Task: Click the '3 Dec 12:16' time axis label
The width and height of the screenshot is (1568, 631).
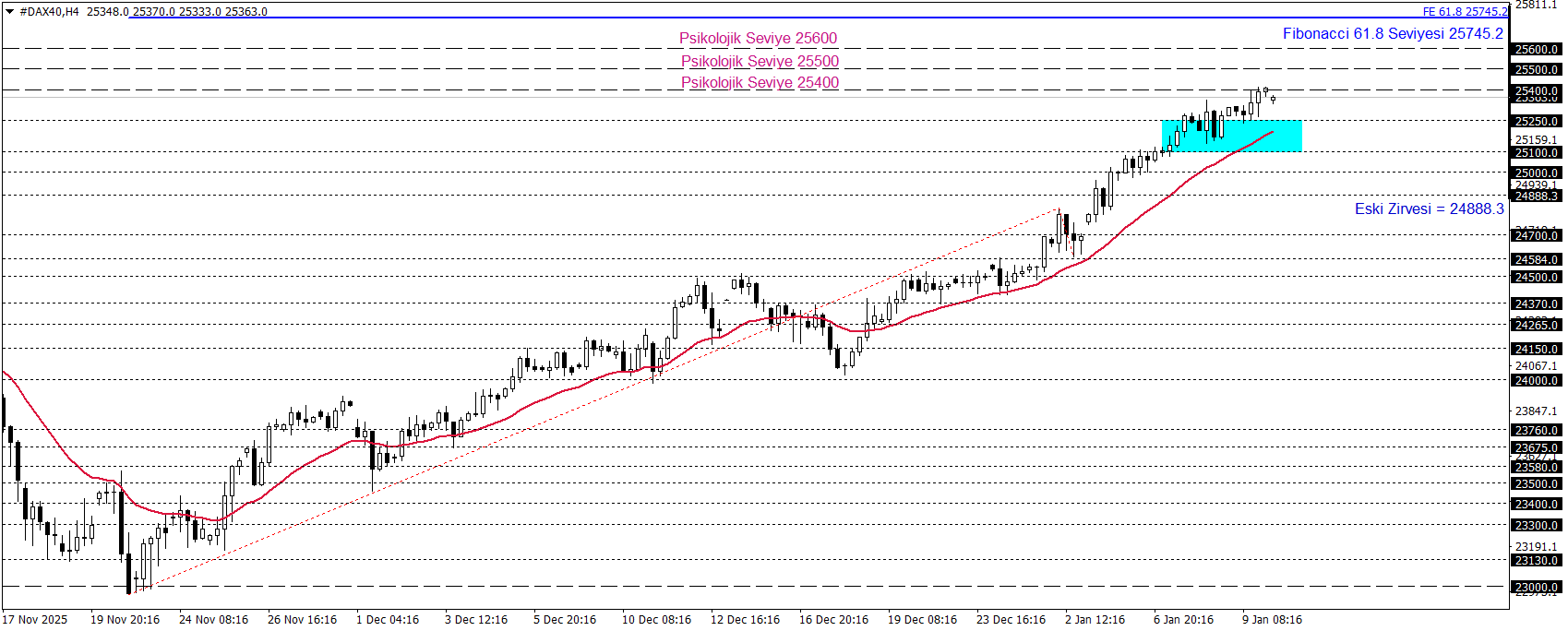Action: point(476,620)
